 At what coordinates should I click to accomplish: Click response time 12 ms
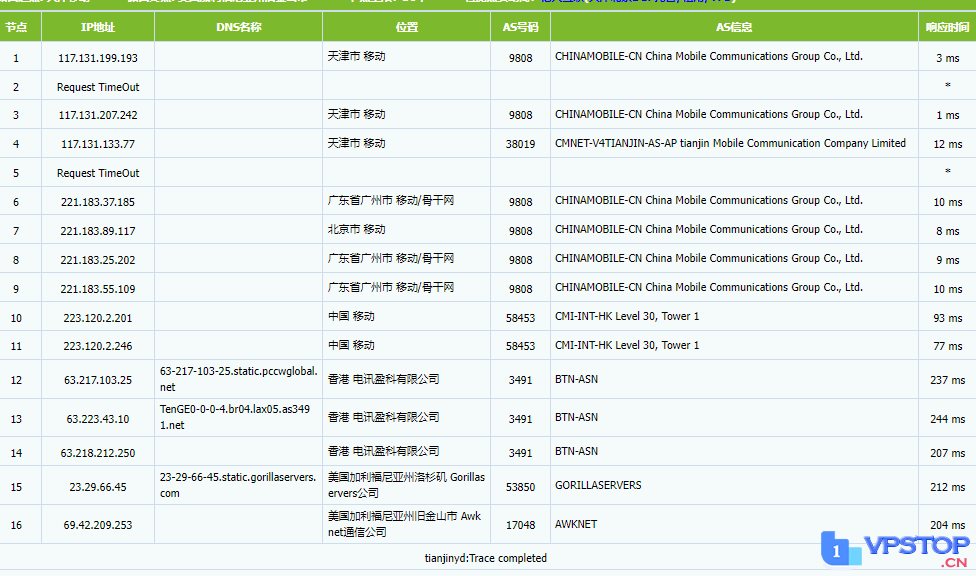947,144
